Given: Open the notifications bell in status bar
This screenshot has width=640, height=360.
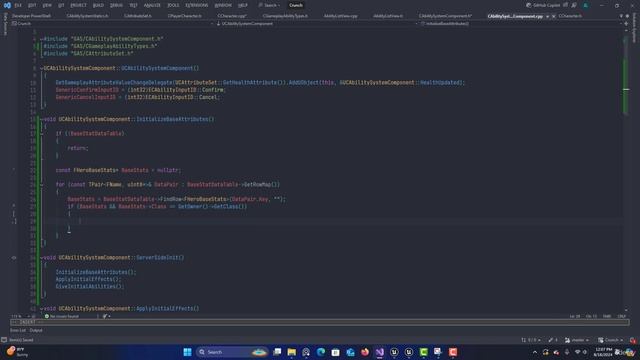Looking at the screenshot, I should coord(633,340).
